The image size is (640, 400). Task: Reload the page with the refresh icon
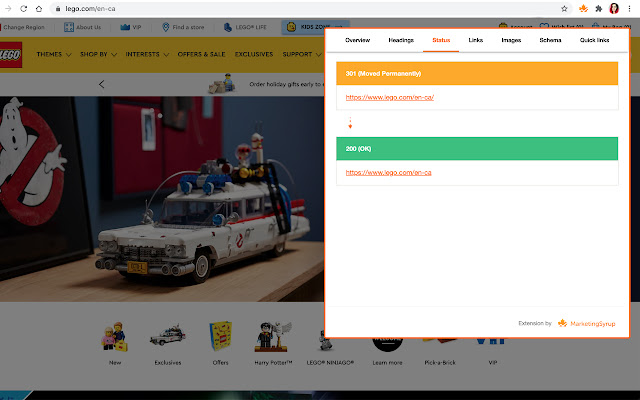(x=24, y=9)
